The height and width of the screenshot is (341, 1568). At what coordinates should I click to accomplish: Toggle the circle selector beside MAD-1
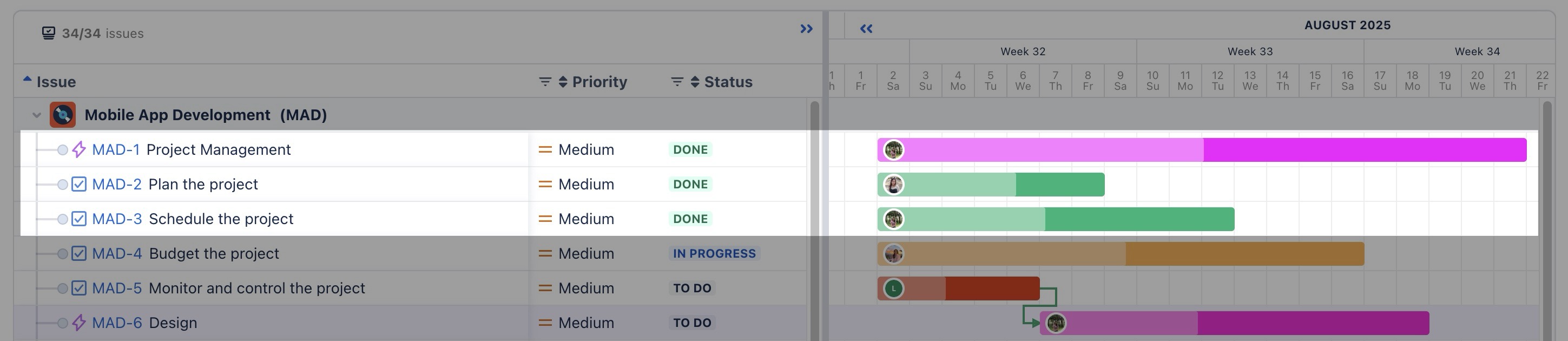(62, 150)
